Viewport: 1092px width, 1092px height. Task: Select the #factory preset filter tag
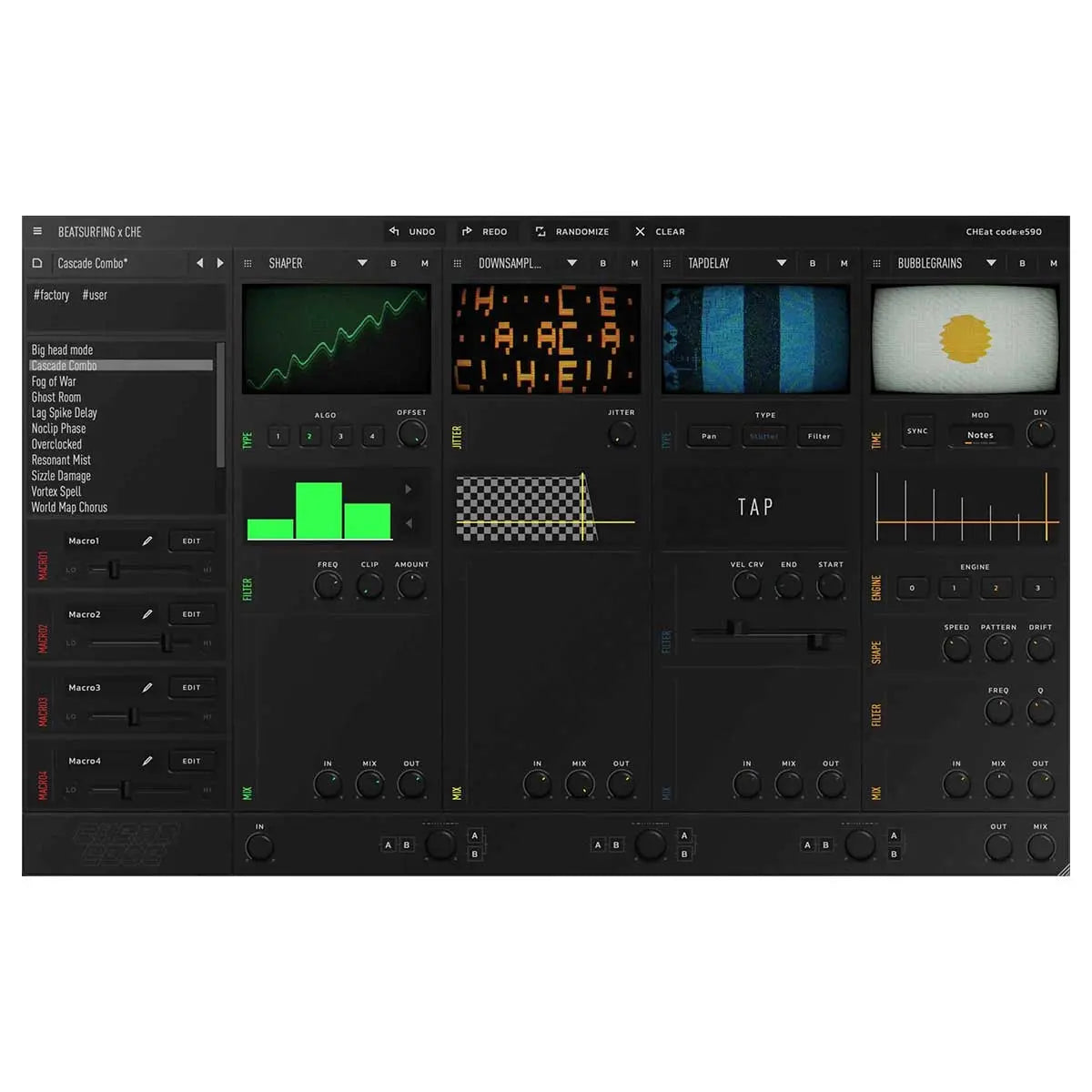tap(52, 295)
